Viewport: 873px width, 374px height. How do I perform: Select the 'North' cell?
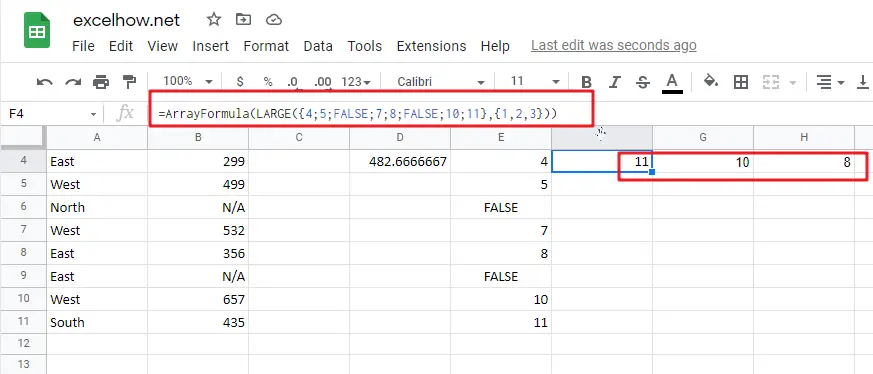click(97, 208)
